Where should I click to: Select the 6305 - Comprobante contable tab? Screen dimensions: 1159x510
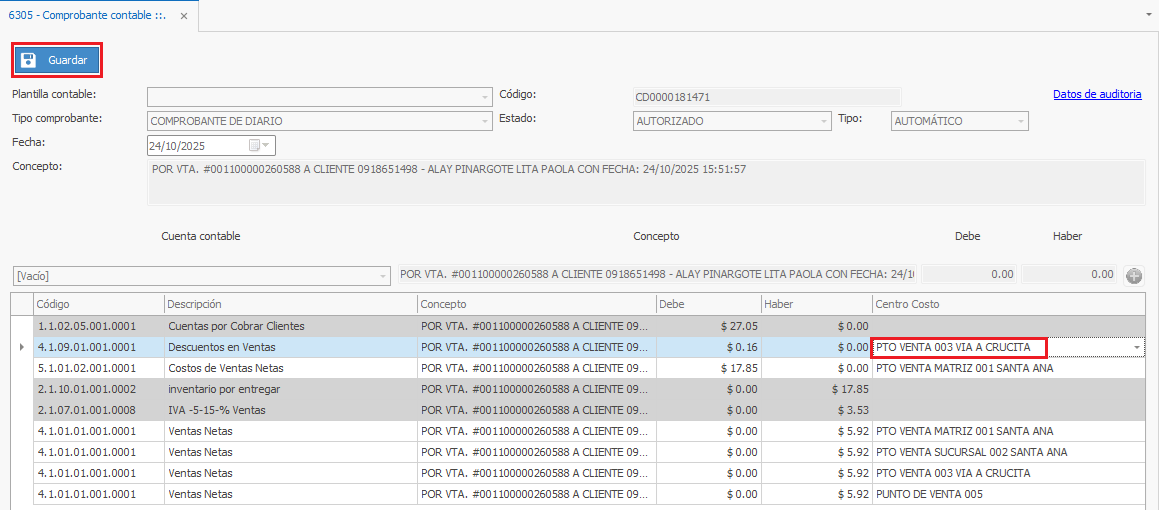86,16
